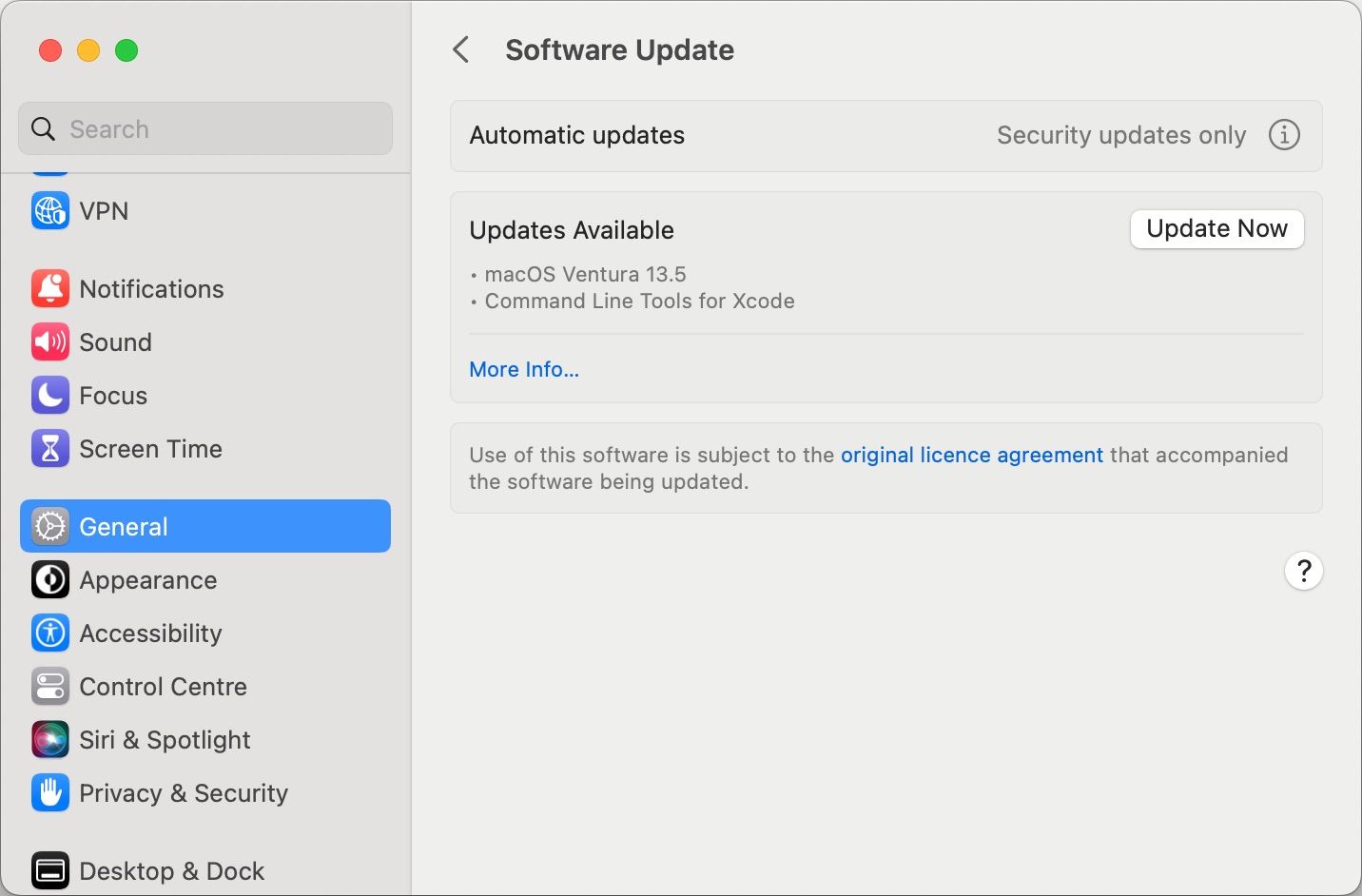Select the Appearance settings icon
Image resolution: width=1362 pixels, height=896 pixels.
click(49, 579)
